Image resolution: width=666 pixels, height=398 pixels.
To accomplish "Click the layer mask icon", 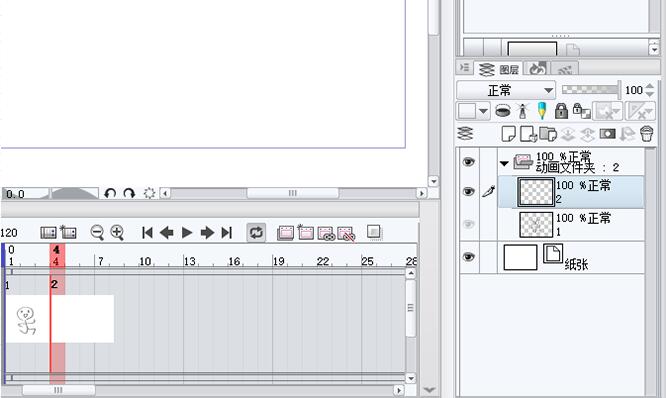I will click(607, 134).
